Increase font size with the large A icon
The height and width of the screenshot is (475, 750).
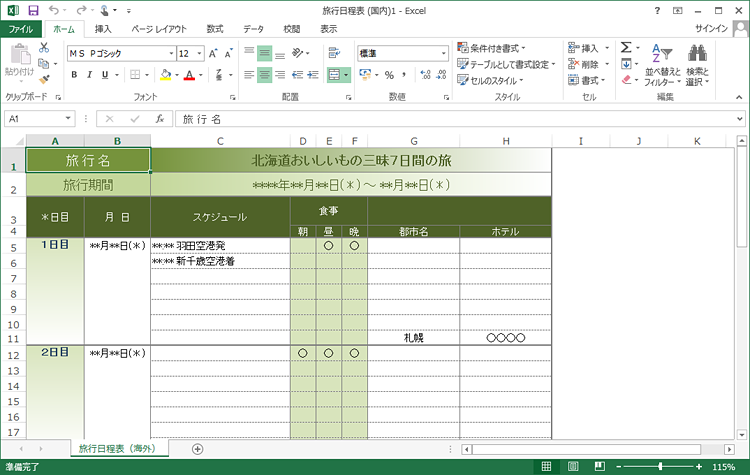213,53
